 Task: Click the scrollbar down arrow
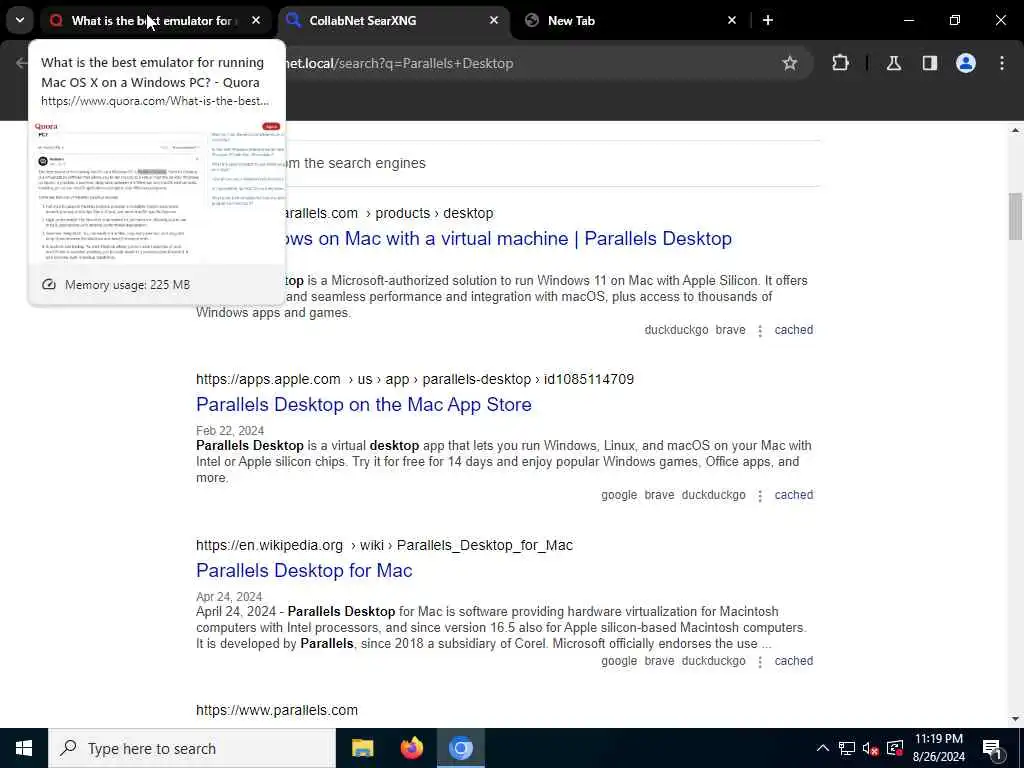1015,719
